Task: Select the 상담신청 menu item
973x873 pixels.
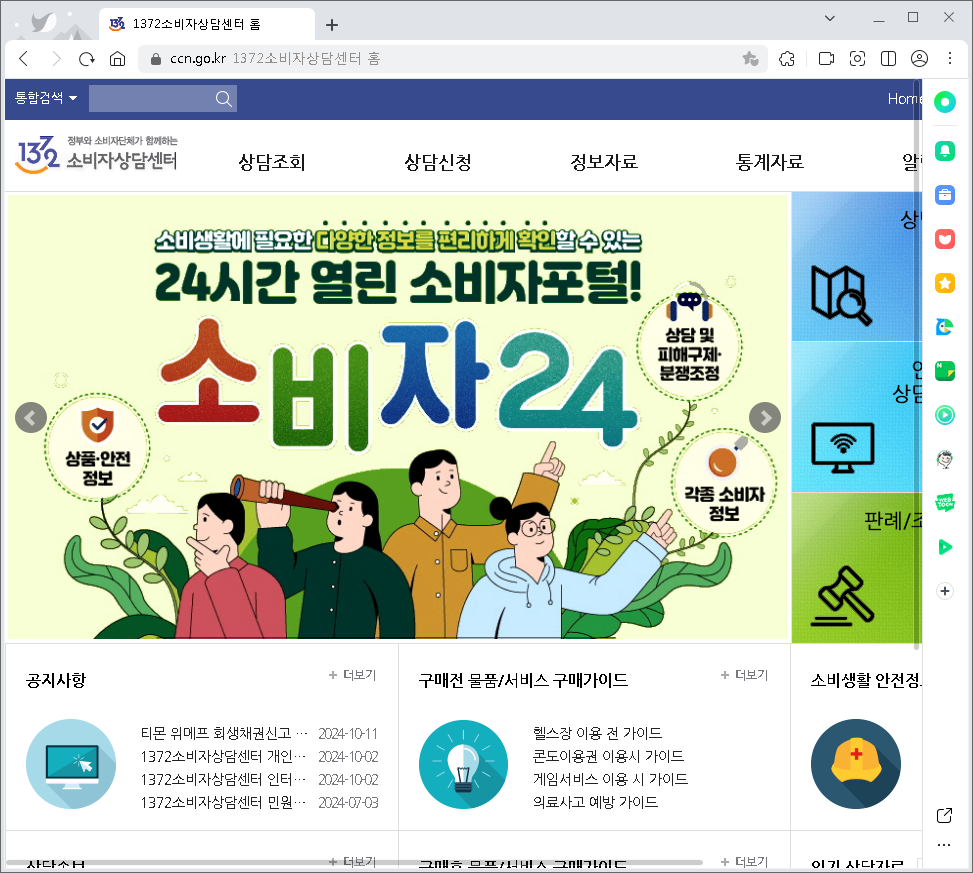Action: (x=437, y=161)
